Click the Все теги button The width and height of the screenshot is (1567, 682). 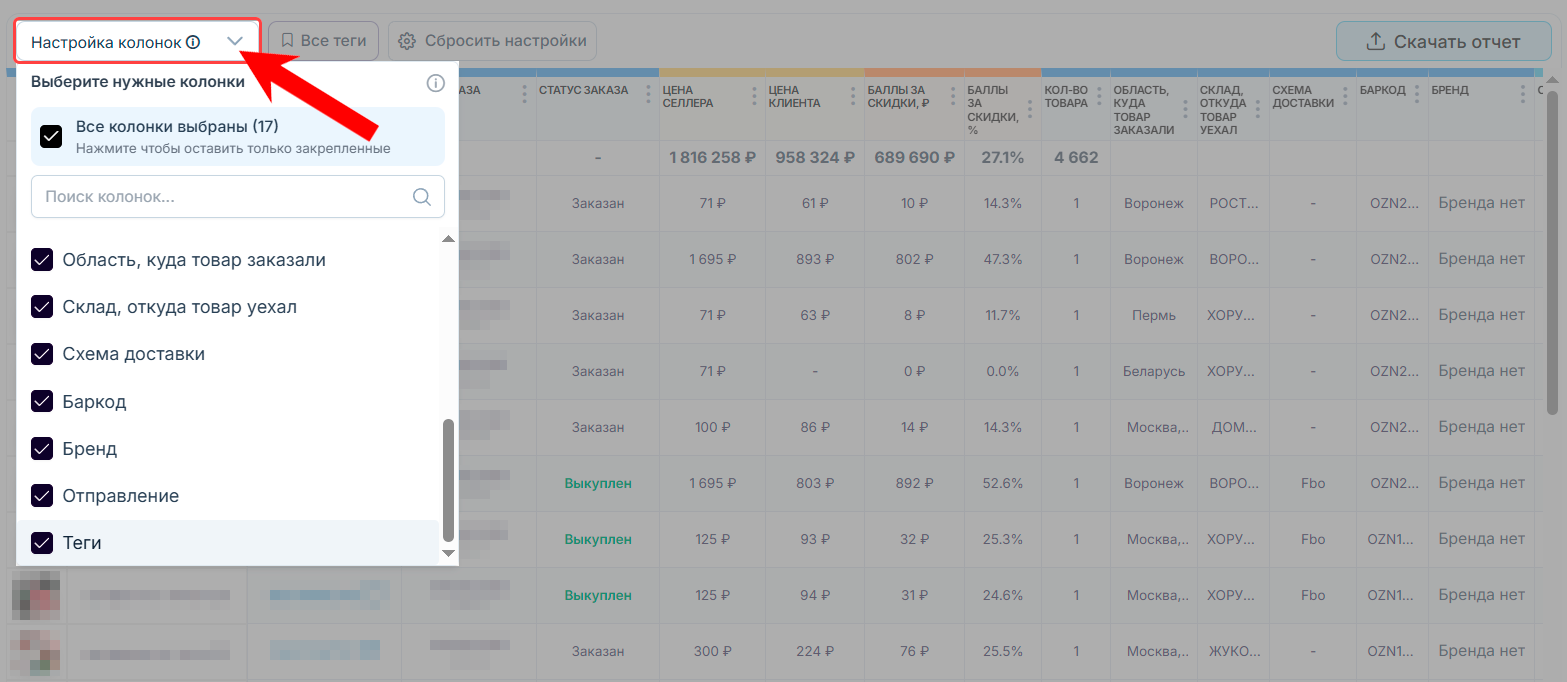coord(323,41)
